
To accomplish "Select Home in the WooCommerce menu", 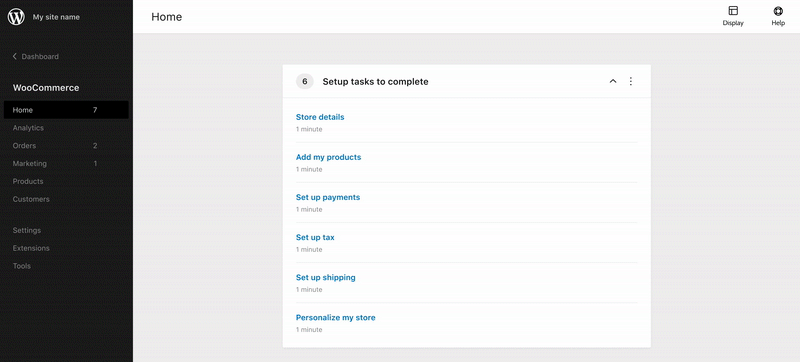I will point(66,110).
